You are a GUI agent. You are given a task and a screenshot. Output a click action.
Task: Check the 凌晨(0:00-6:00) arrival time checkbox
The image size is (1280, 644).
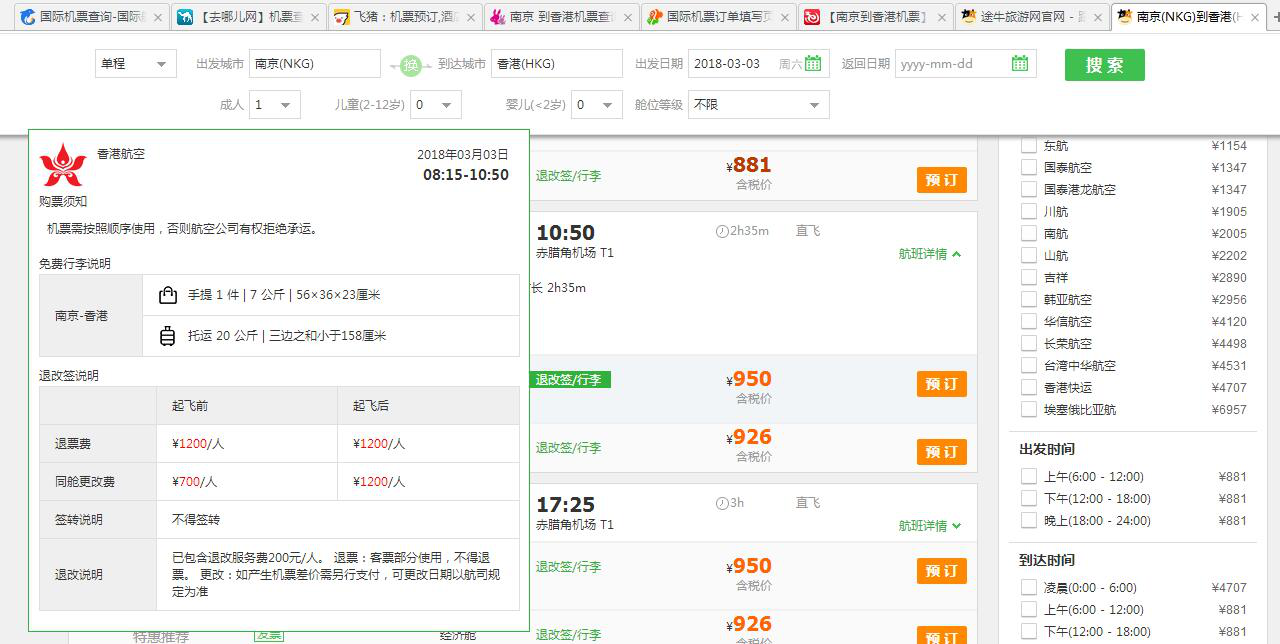pos(1027,587)
